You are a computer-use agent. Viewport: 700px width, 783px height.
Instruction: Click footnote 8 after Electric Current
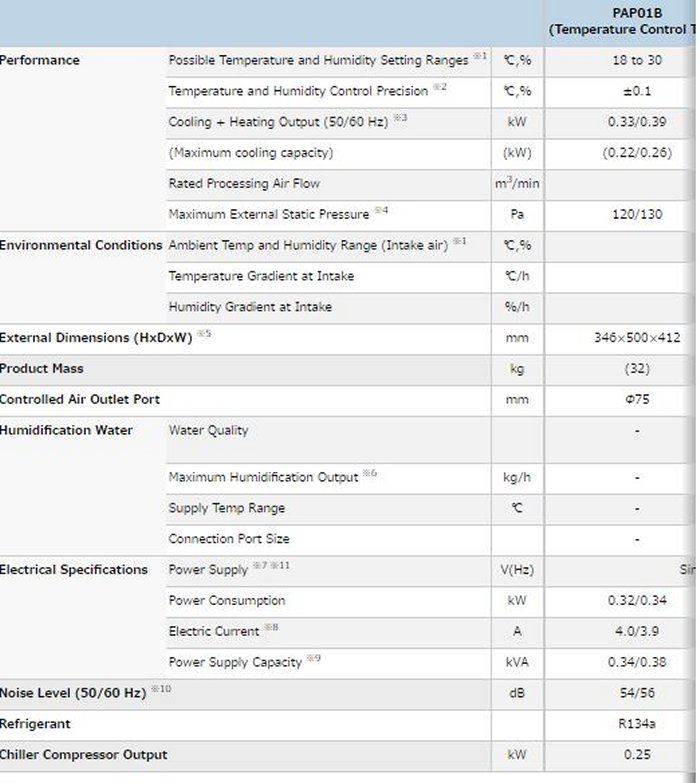(271, 627)
